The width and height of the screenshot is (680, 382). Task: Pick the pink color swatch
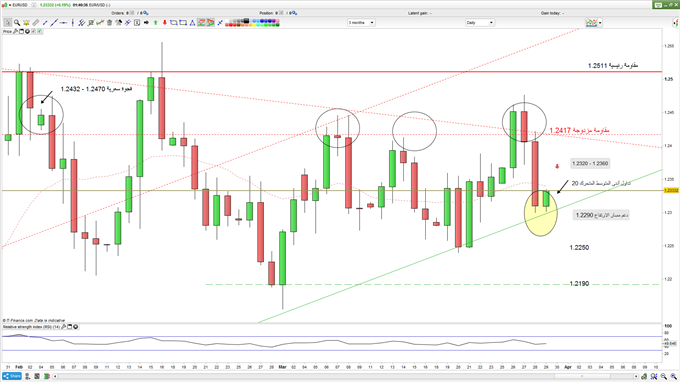pos(277,20)
